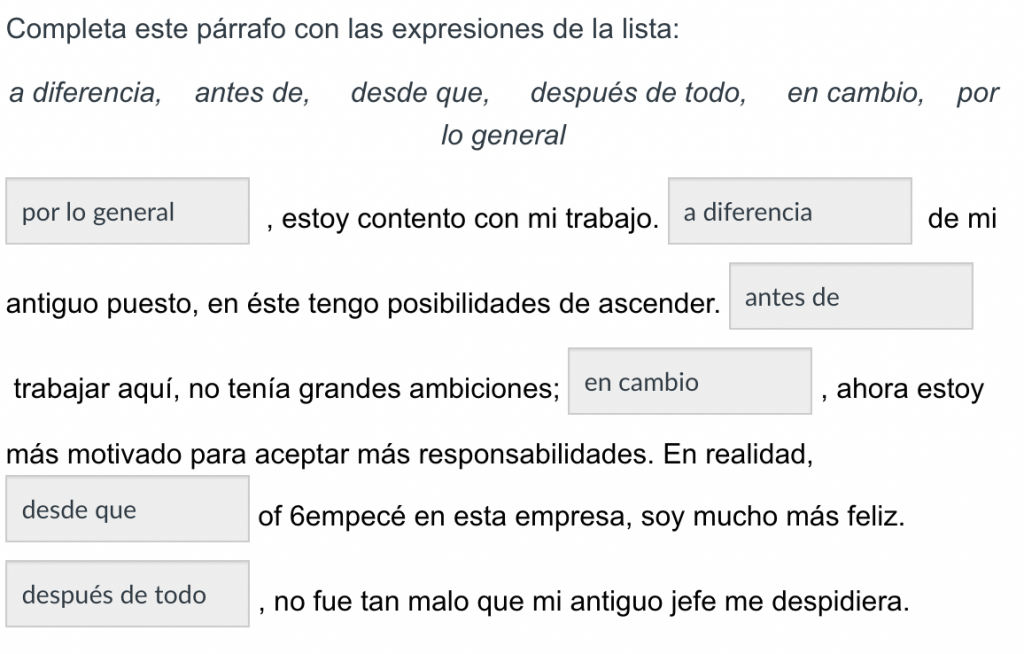The height and width of the screenshot is (654, 1024).
Task: Select the field containing 'desde que'
Action: point(127,509)
